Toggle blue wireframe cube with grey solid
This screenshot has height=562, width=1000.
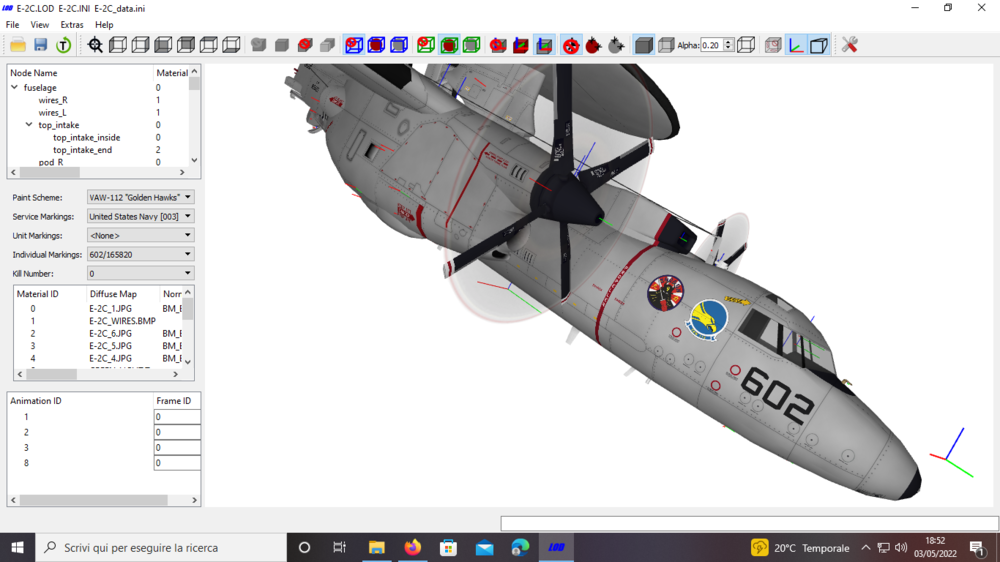(x=399, y=45)
